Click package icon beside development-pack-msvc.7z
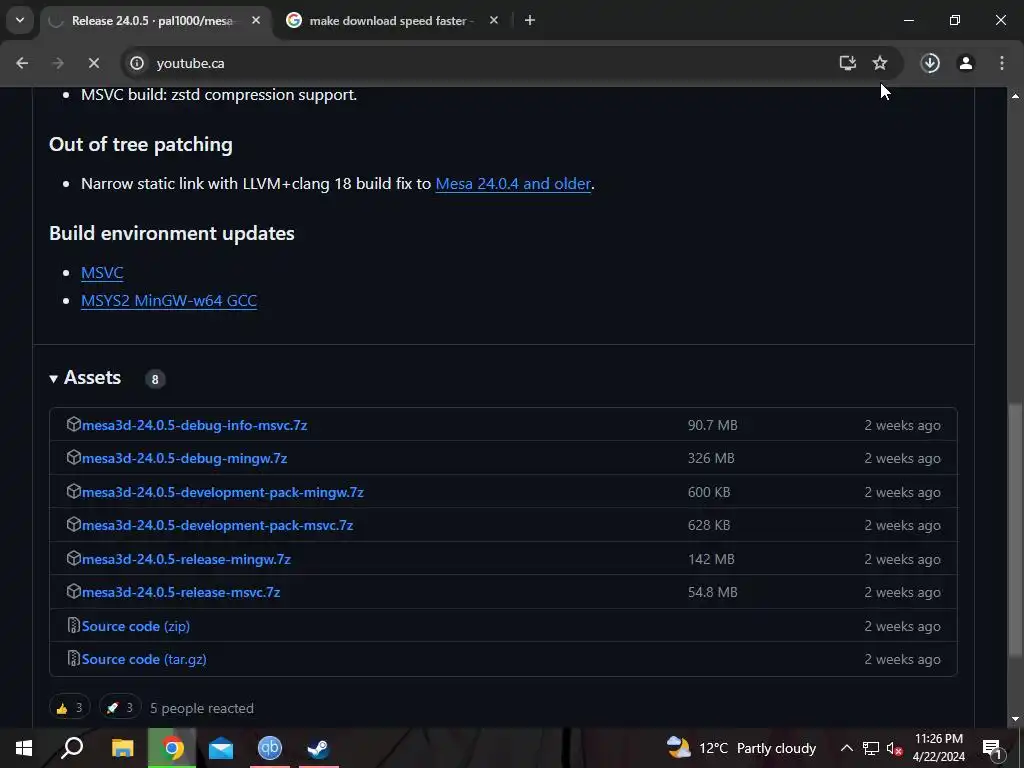 pos(74,524)
